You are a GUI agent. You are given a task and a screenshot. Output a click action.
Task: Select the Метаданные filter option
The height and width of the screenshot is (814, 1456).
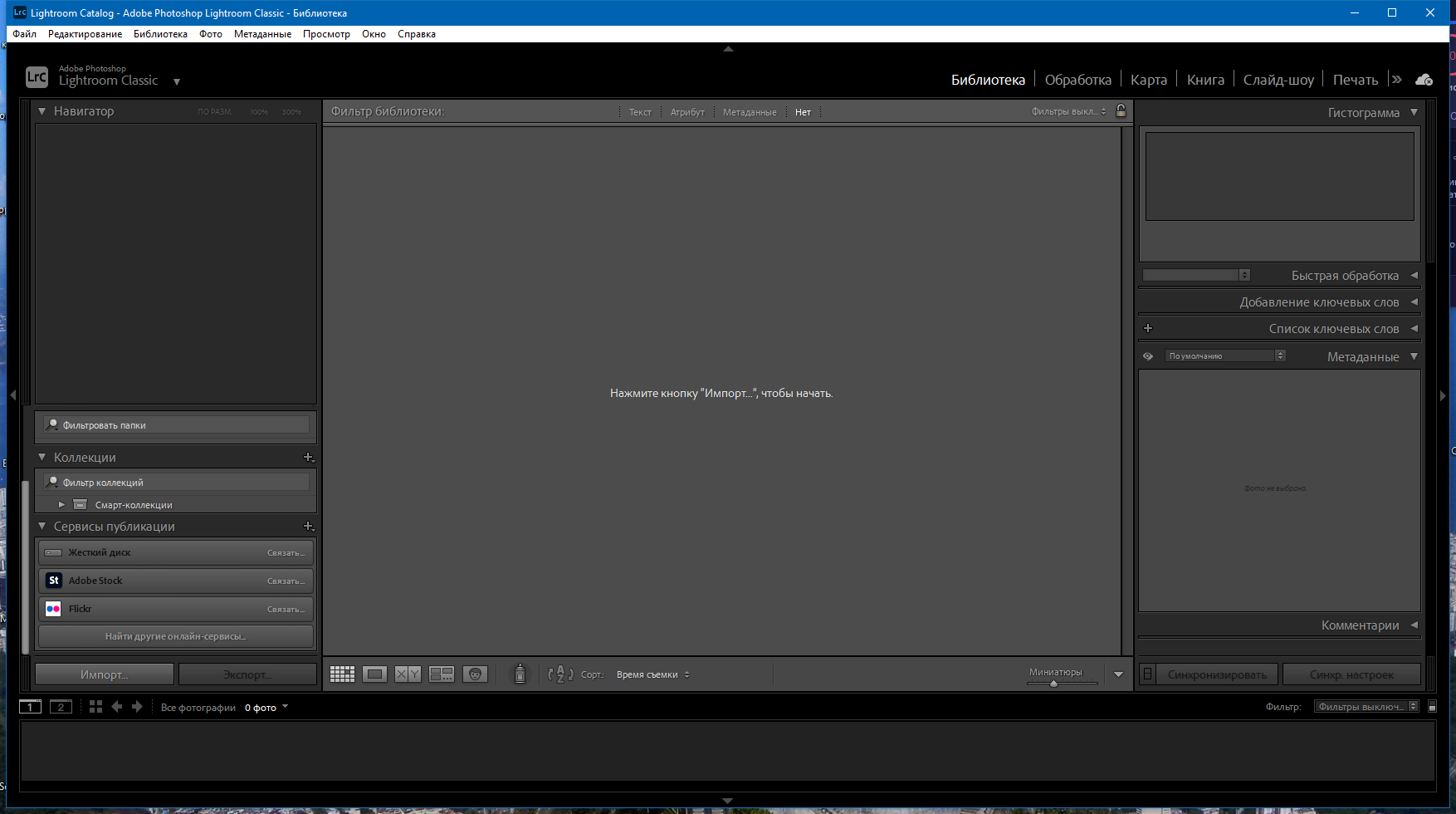click(750, 112)
